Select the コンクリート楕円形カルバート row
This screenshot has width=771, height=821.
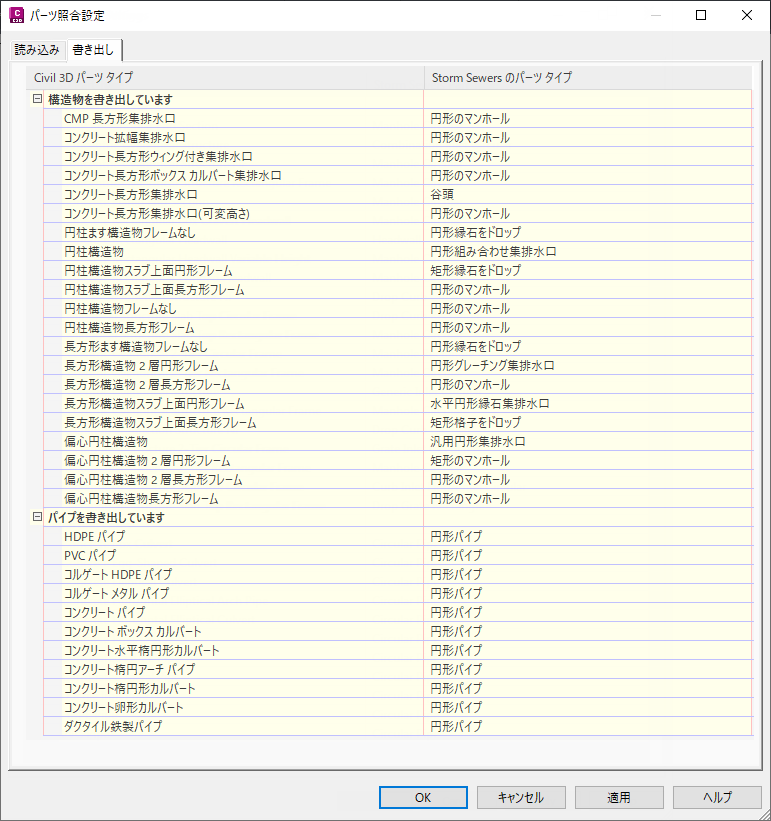[398, 688]
